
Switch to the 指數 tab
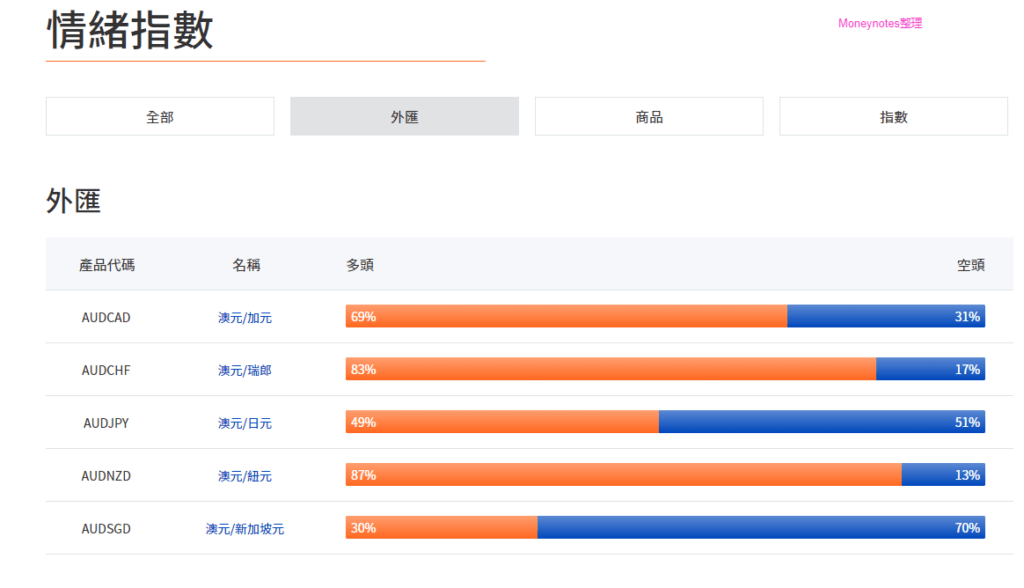[x=893, y=116]
